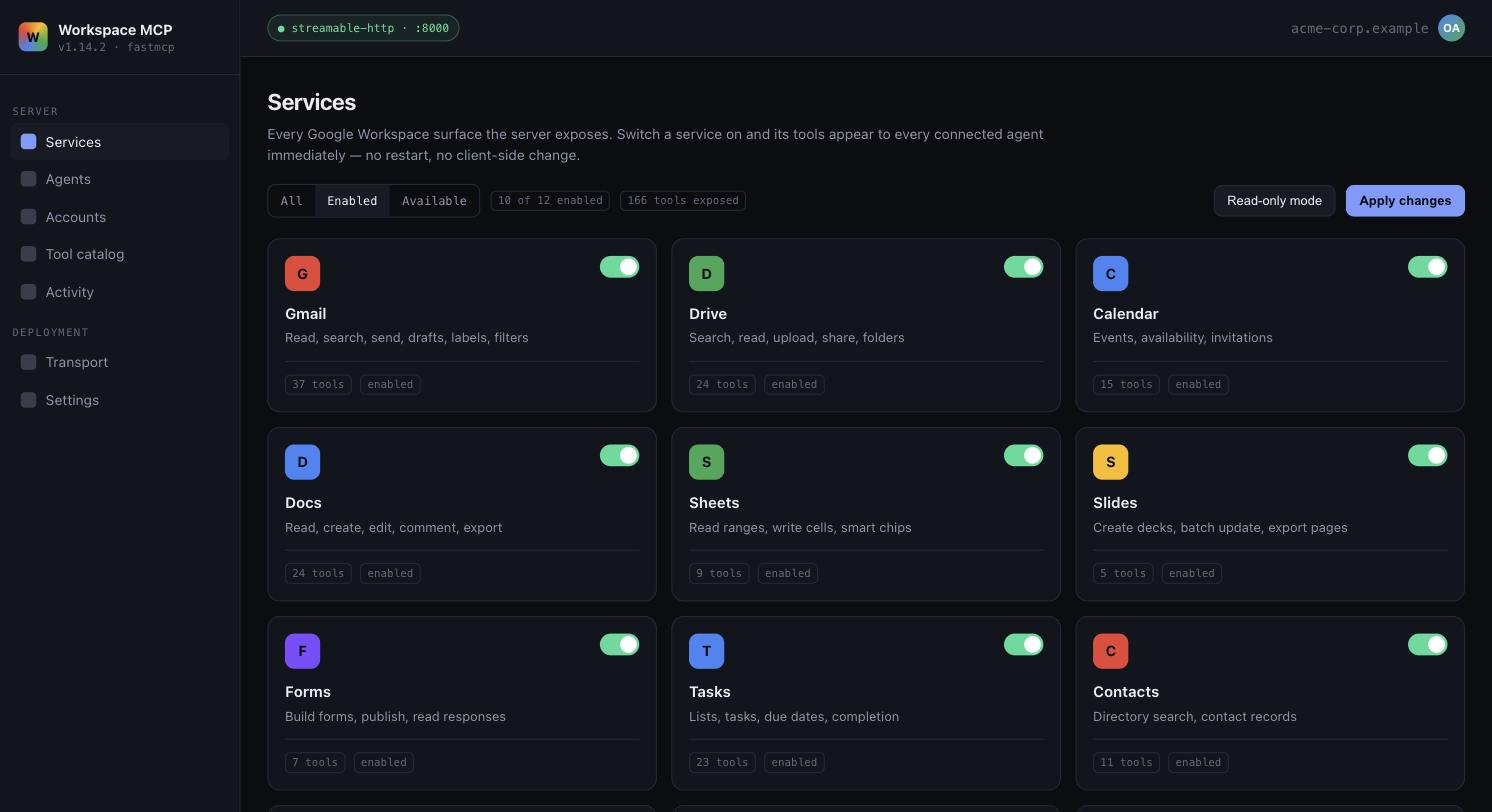Disable the Forms service toggle
This screenshot has height=812, width=1492.
[619, 645]
